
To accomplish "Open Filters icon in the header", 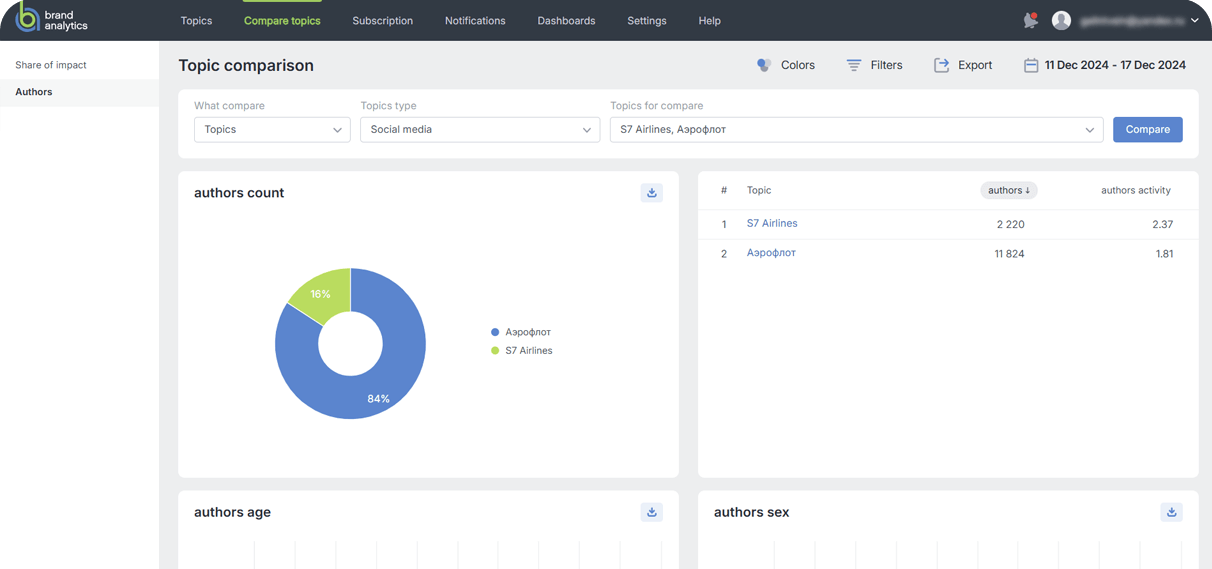I will [854, 65].
